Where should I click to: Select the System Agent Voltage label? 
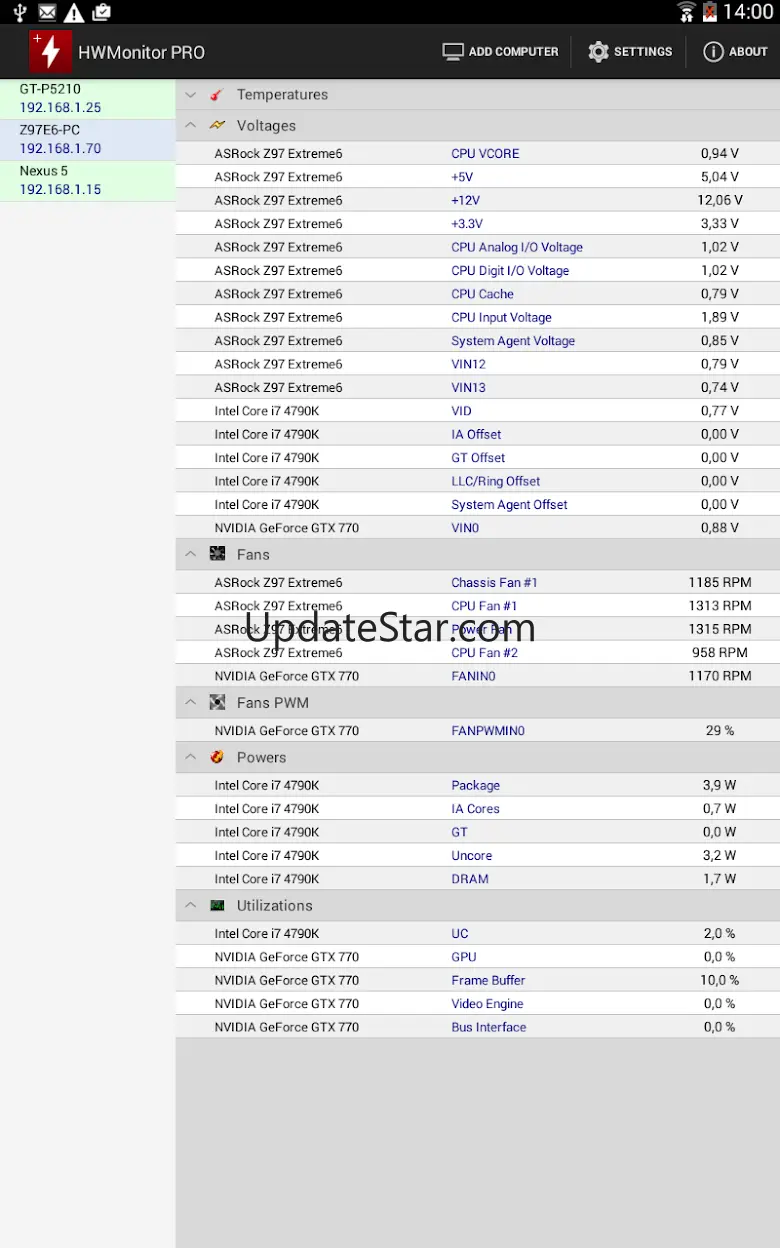tap(513, 341)
